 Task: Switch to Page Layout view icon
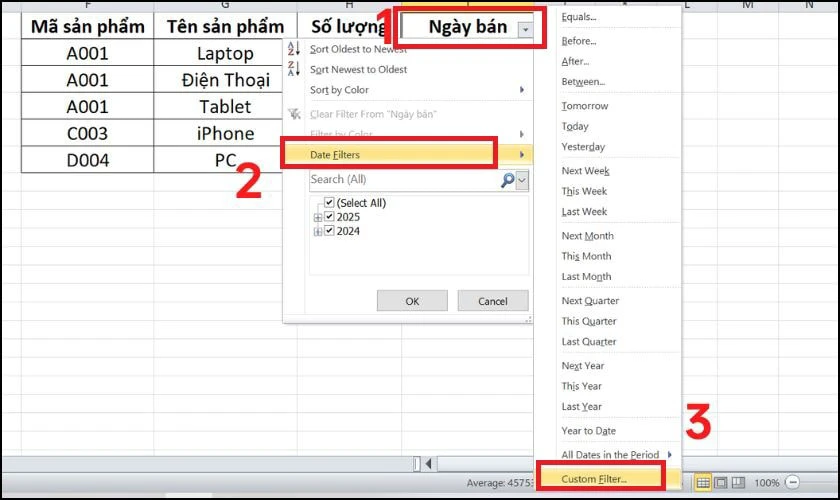click(721, 483)
